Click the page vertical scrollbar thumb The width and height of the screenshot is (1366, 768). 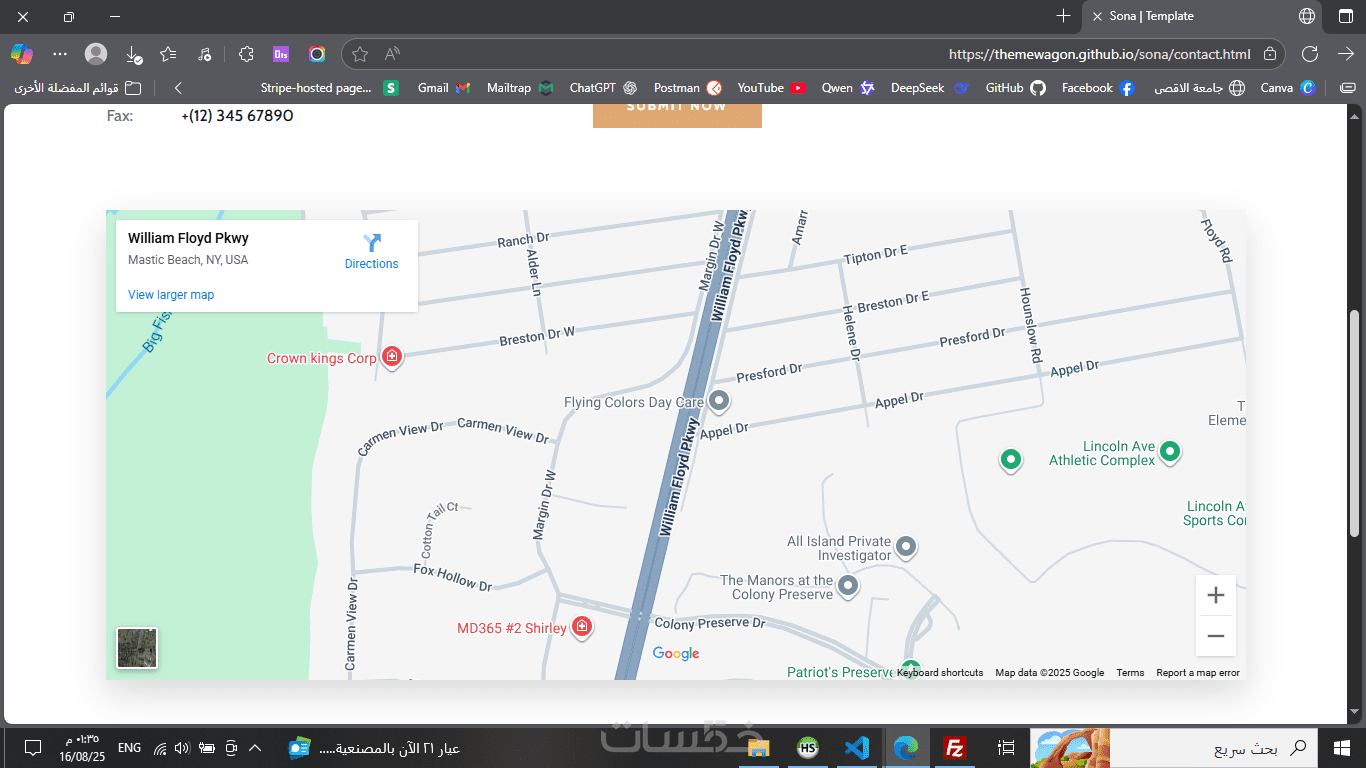1356,425
